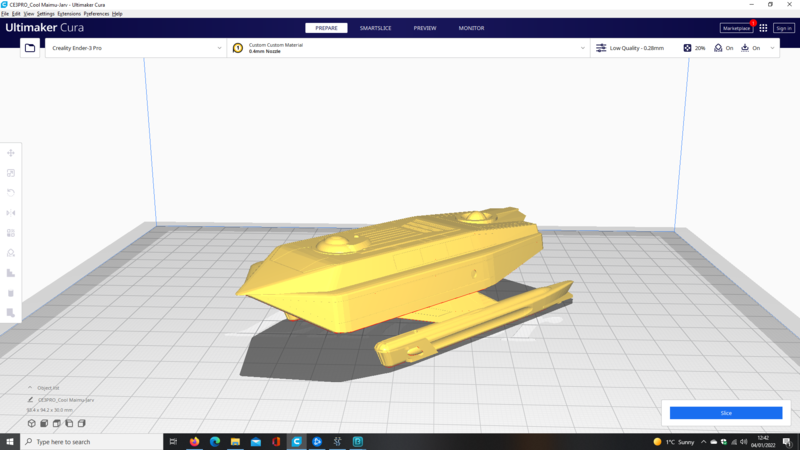
Task: Collapse the Object list chevron
Action: pos(30,388)
